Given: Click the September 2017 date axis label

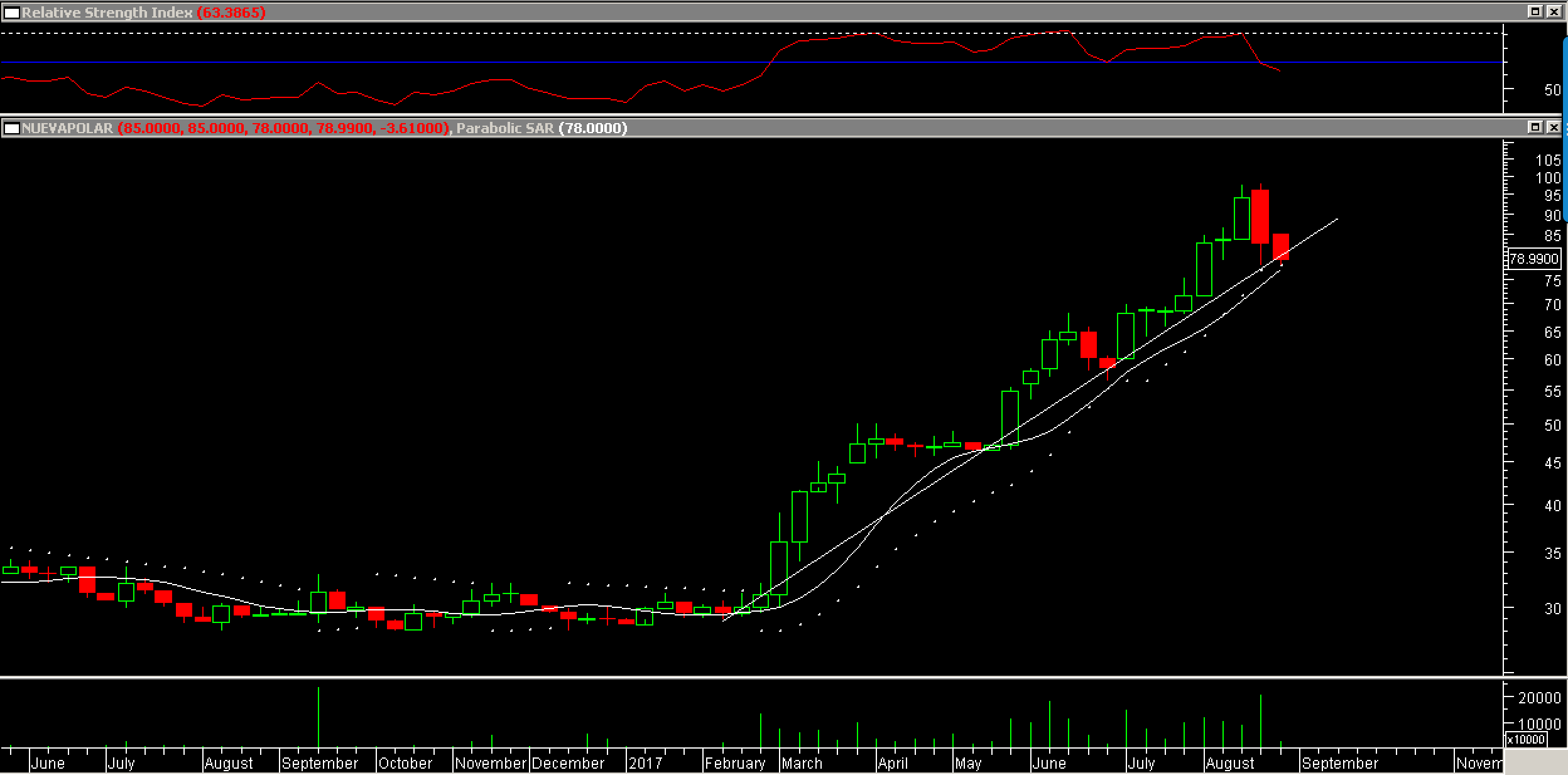Looking at the screenshot, I should click(x=1339, y=764).
